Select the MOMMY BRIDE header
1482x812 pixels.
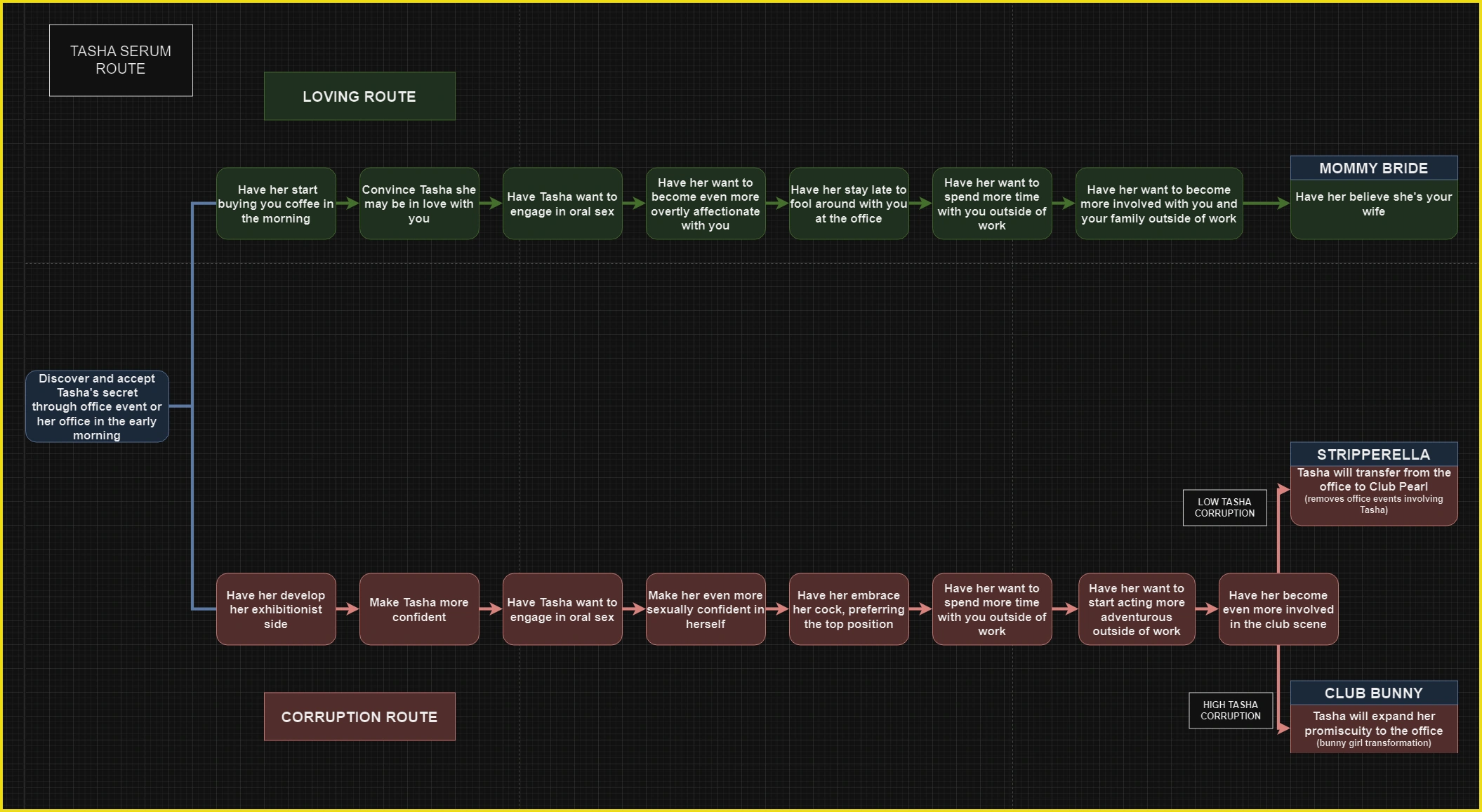[x=1374, y=168]
